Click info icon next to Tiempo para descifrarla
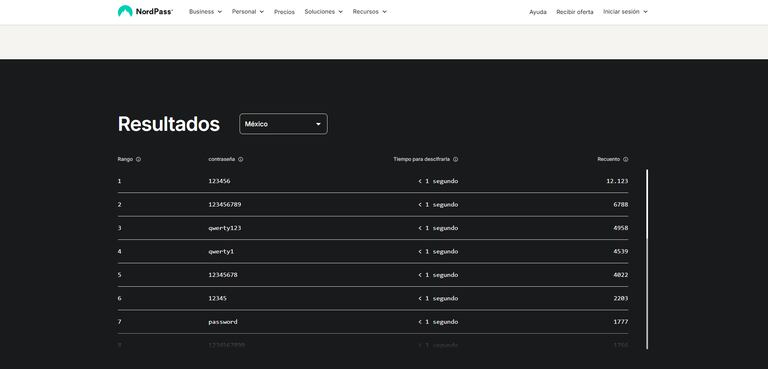The width and height of the screenshot is (768, 369). pos(456,159)
